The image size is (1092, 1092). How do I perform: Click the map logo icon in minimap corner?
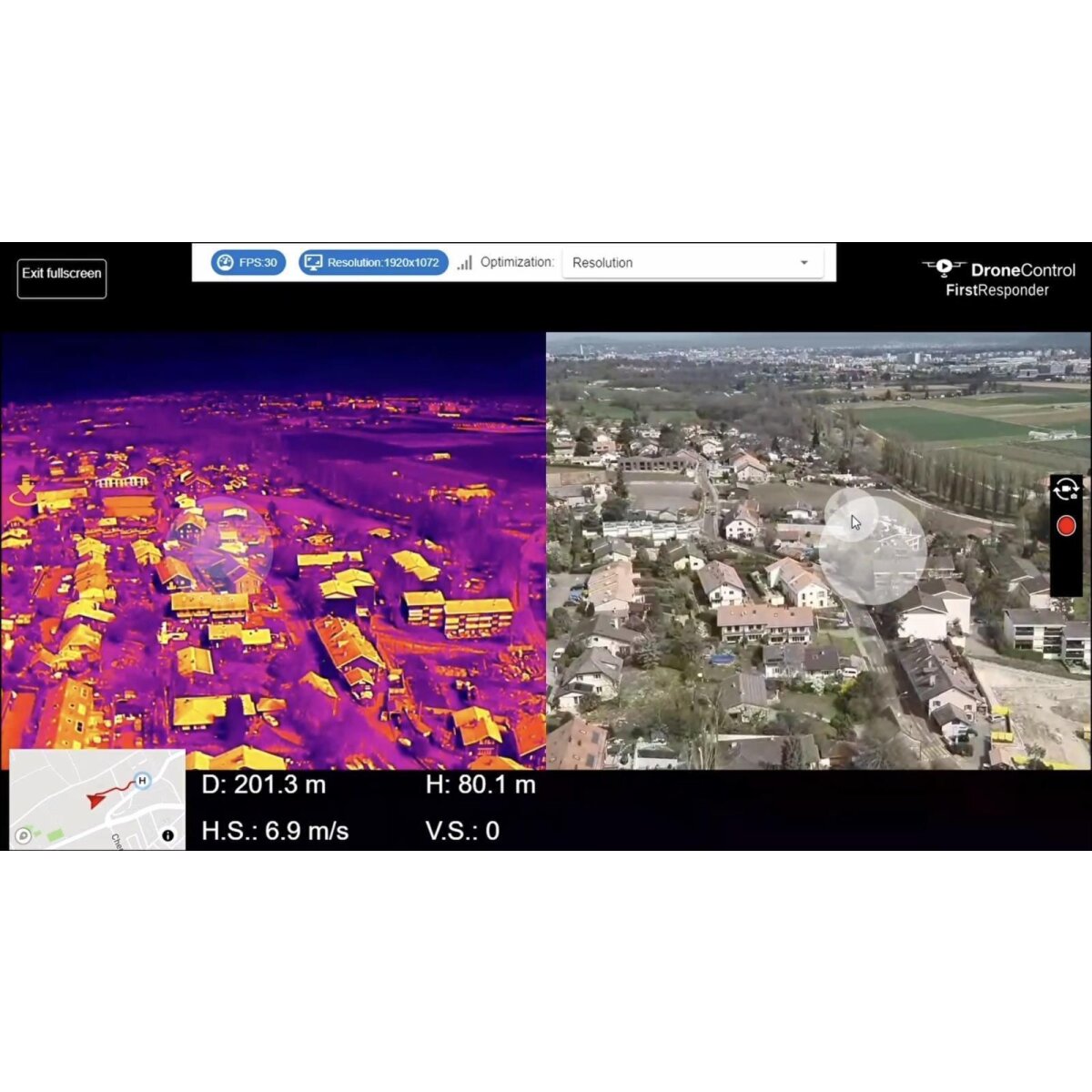[x=24, y=835]
